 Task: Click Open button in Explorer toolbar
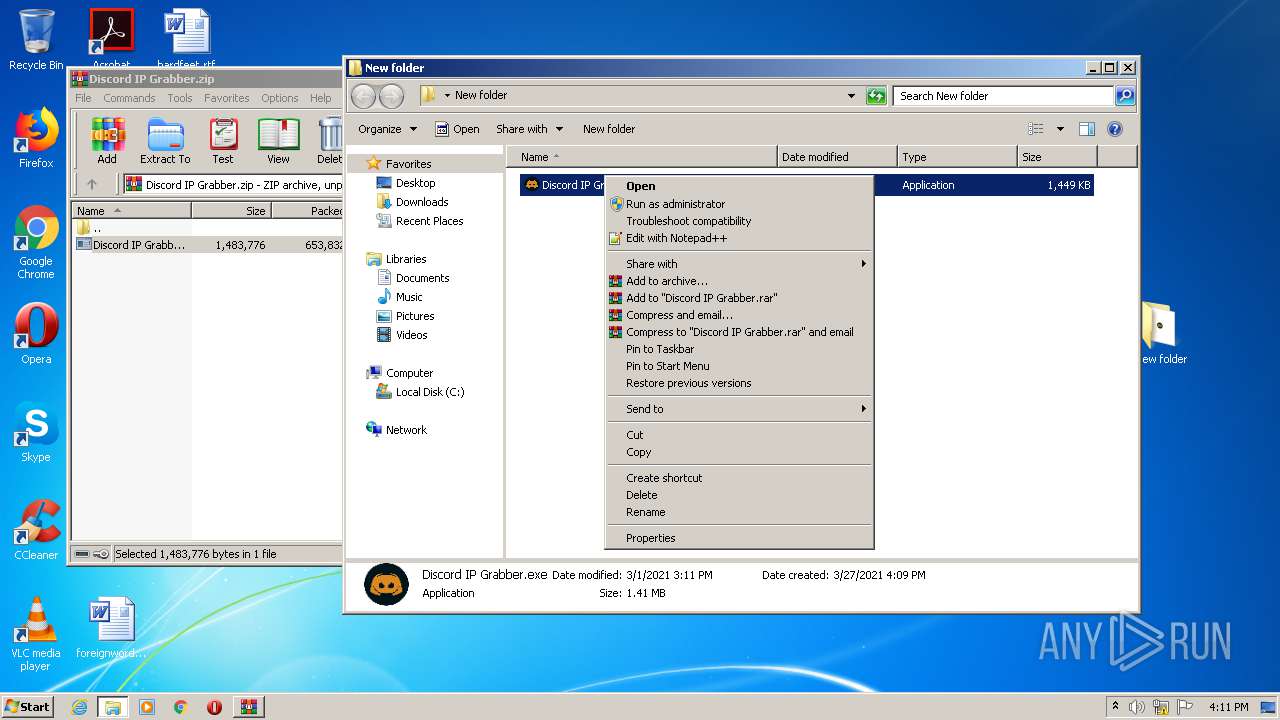pos(457,129)
